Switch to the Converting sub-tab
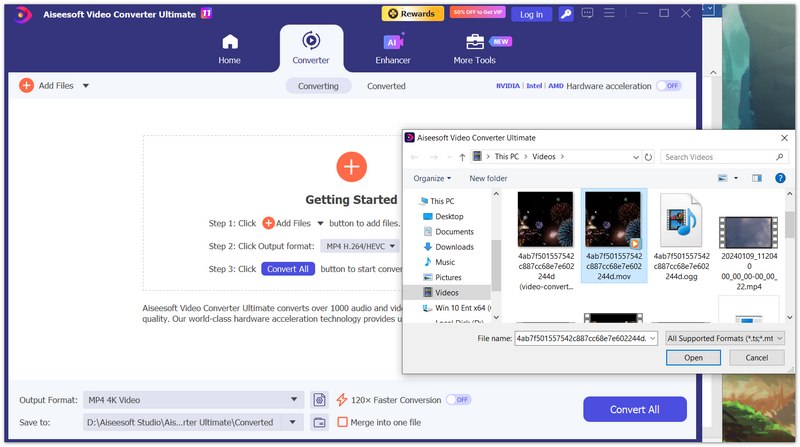The width and height of the screenshot is (800, 447). [318, 86]
